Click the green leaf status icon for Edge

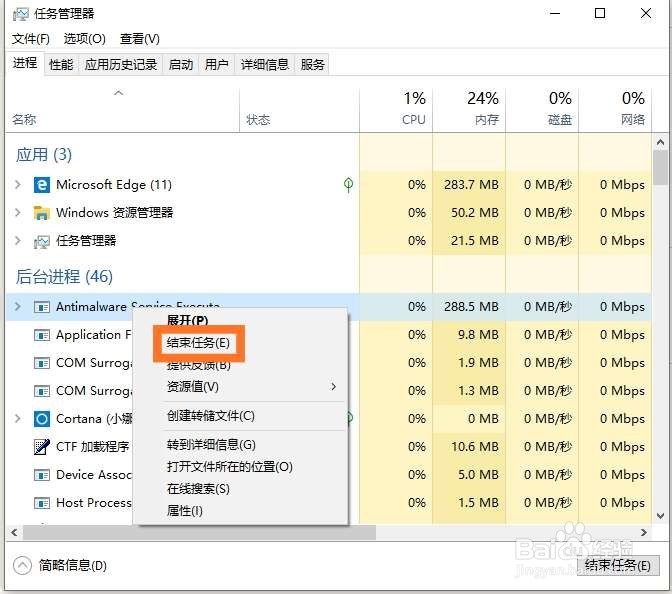pyautogui.click(x=348, y=185)
